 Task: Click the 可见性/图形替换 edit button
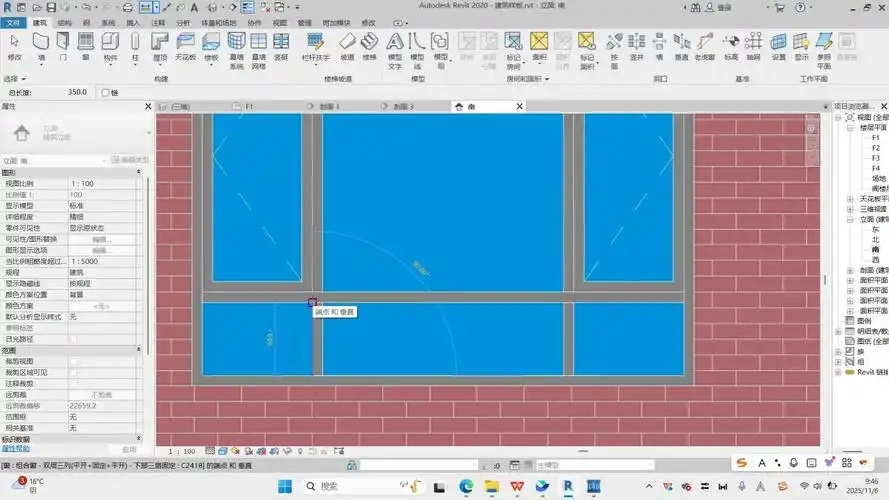[x=102, y=239]
